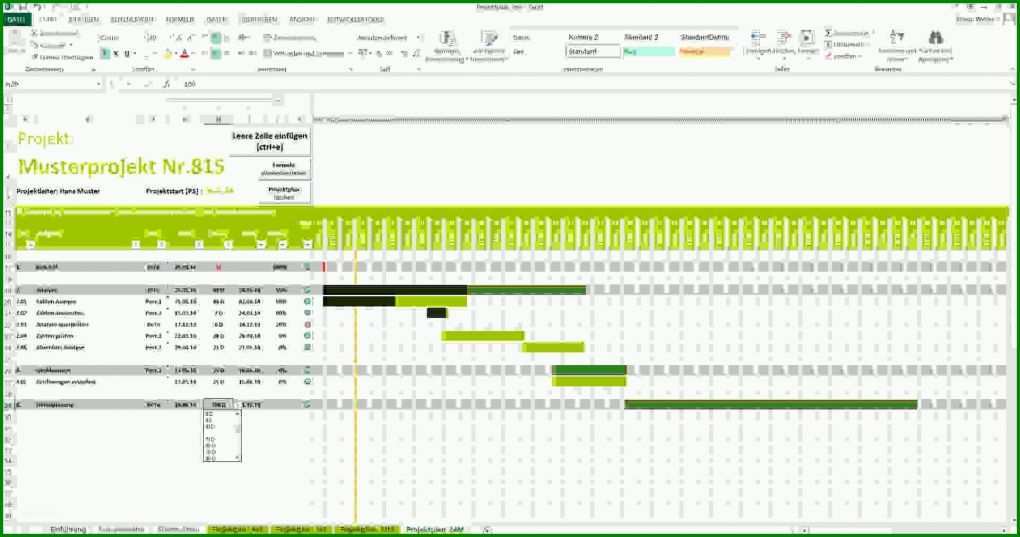This screenshot has width=1020, height=537.
Task: Open format as table gallery
Action: 489,46
